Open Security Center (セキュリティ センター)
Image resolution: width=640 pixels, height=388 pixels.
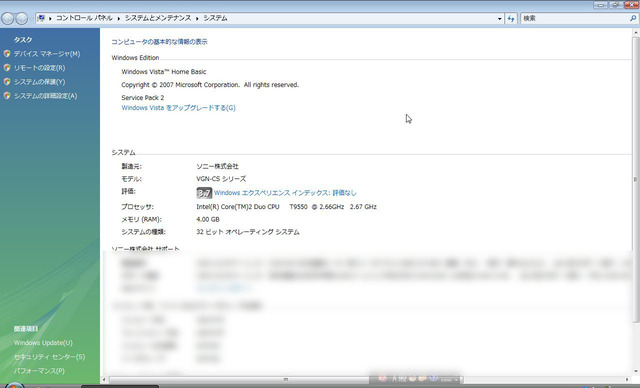(x=49, y=357)
